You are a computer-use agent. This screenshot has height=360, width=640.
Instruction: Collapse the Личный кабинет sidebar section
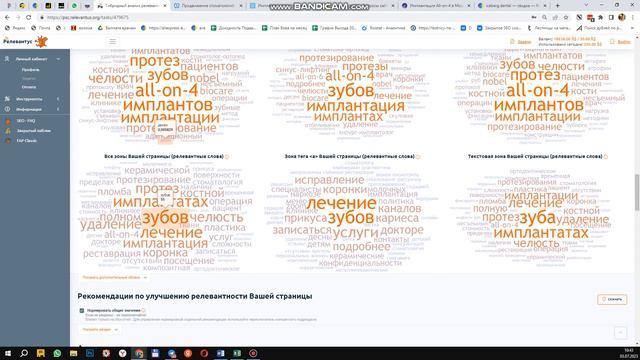58,59
